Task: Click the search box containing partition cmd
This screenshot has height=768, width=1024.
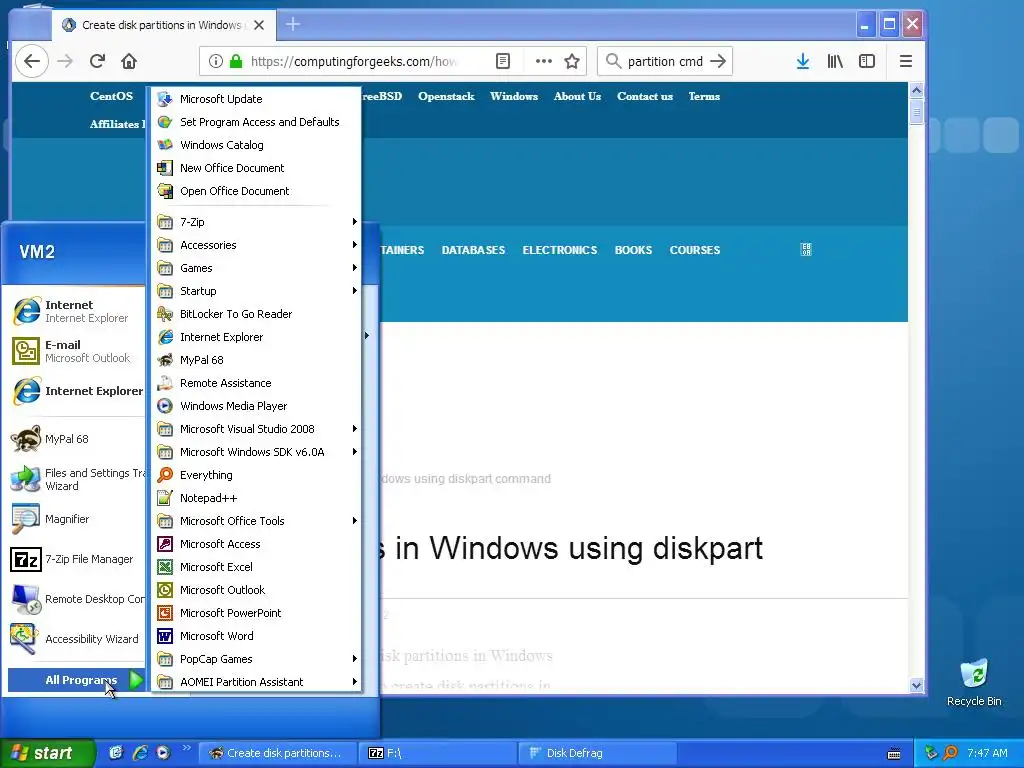Action: [665, 61]
